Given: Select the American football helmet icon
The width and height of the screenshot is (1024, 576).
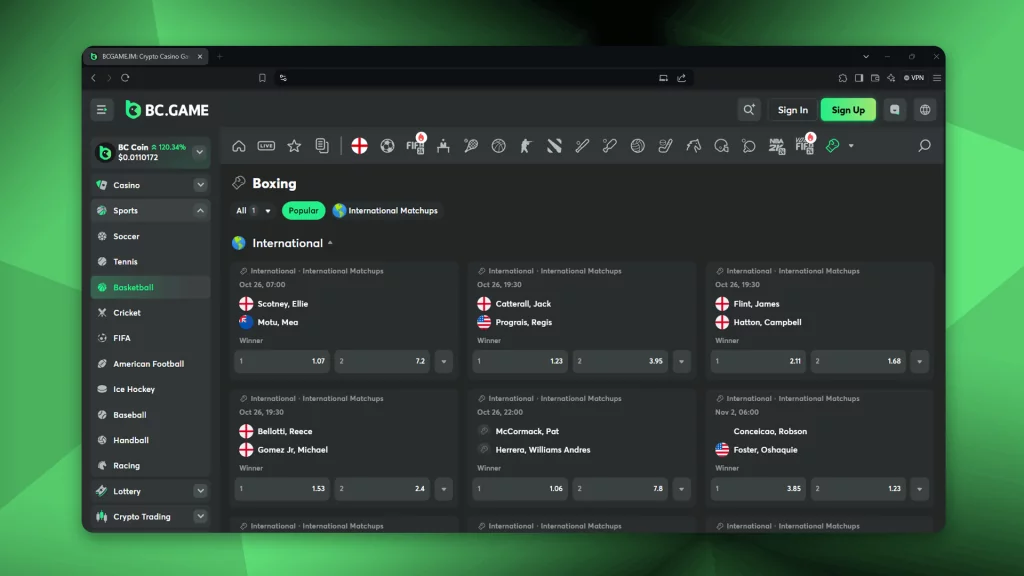Looking at the screenshot, I should tap(721, 146).
